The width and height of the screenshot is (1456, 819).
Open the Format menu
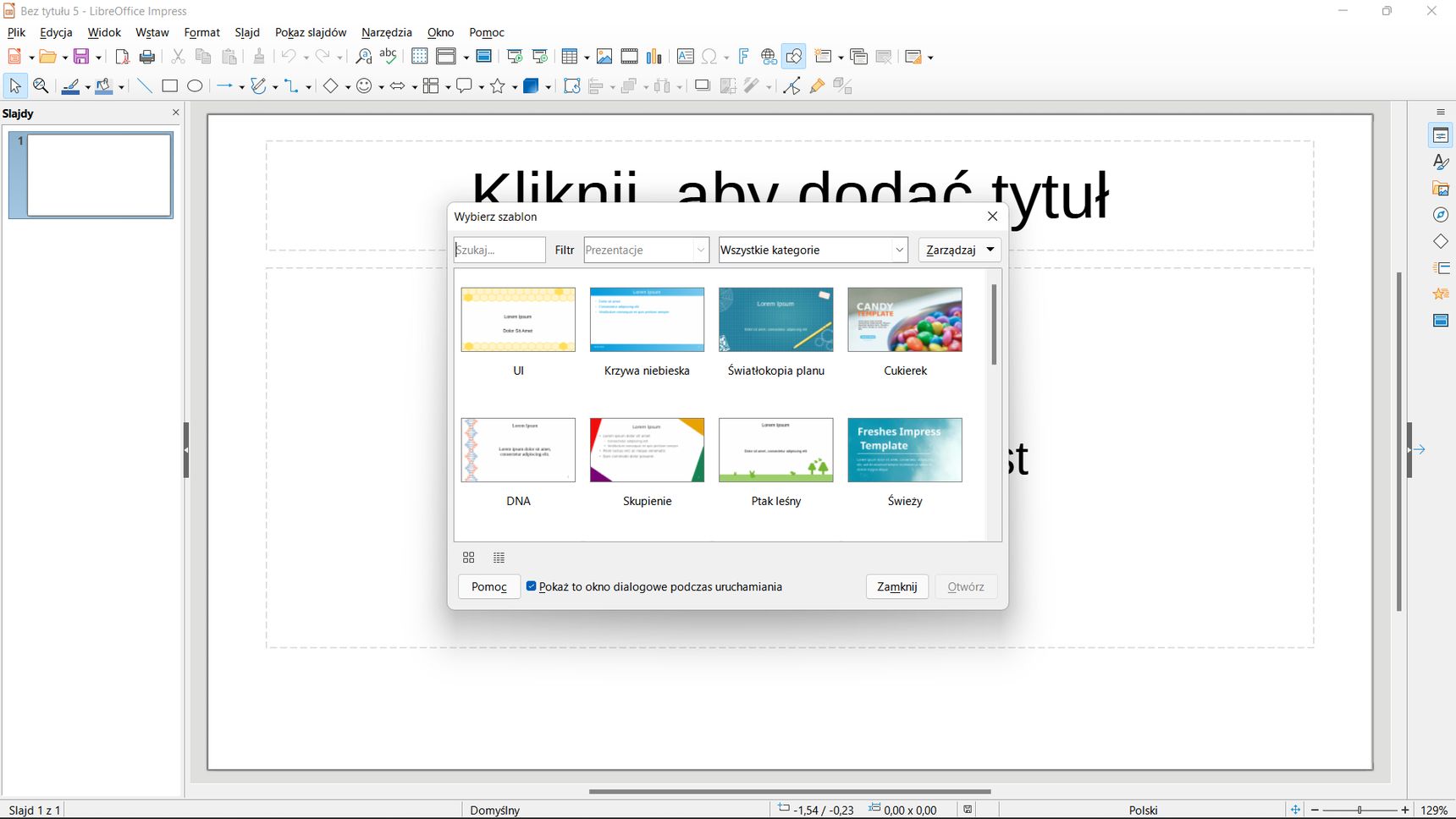tap(201, 32)
